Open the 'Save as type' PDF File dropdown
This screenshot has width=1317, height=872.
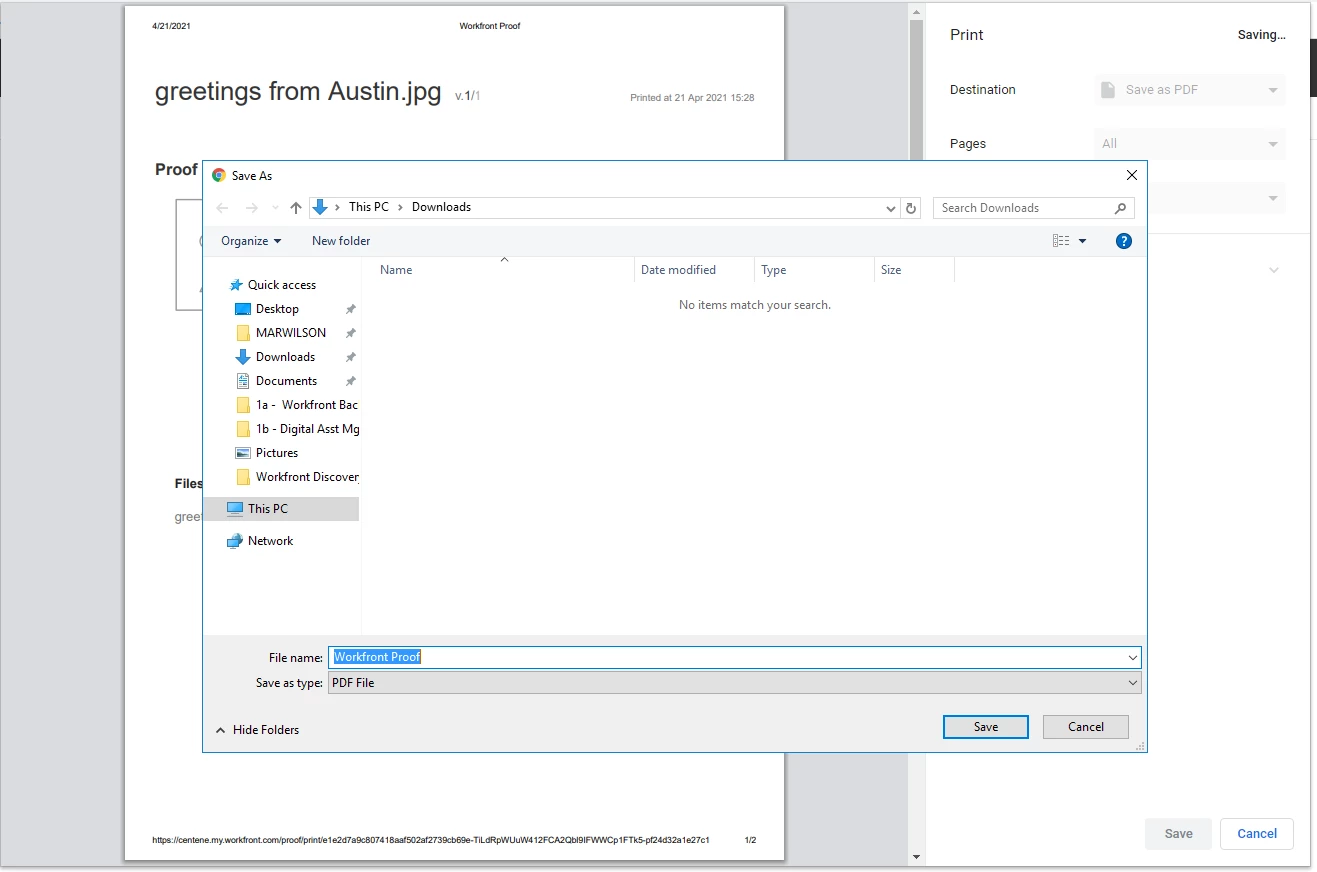(x=735, y=683)
